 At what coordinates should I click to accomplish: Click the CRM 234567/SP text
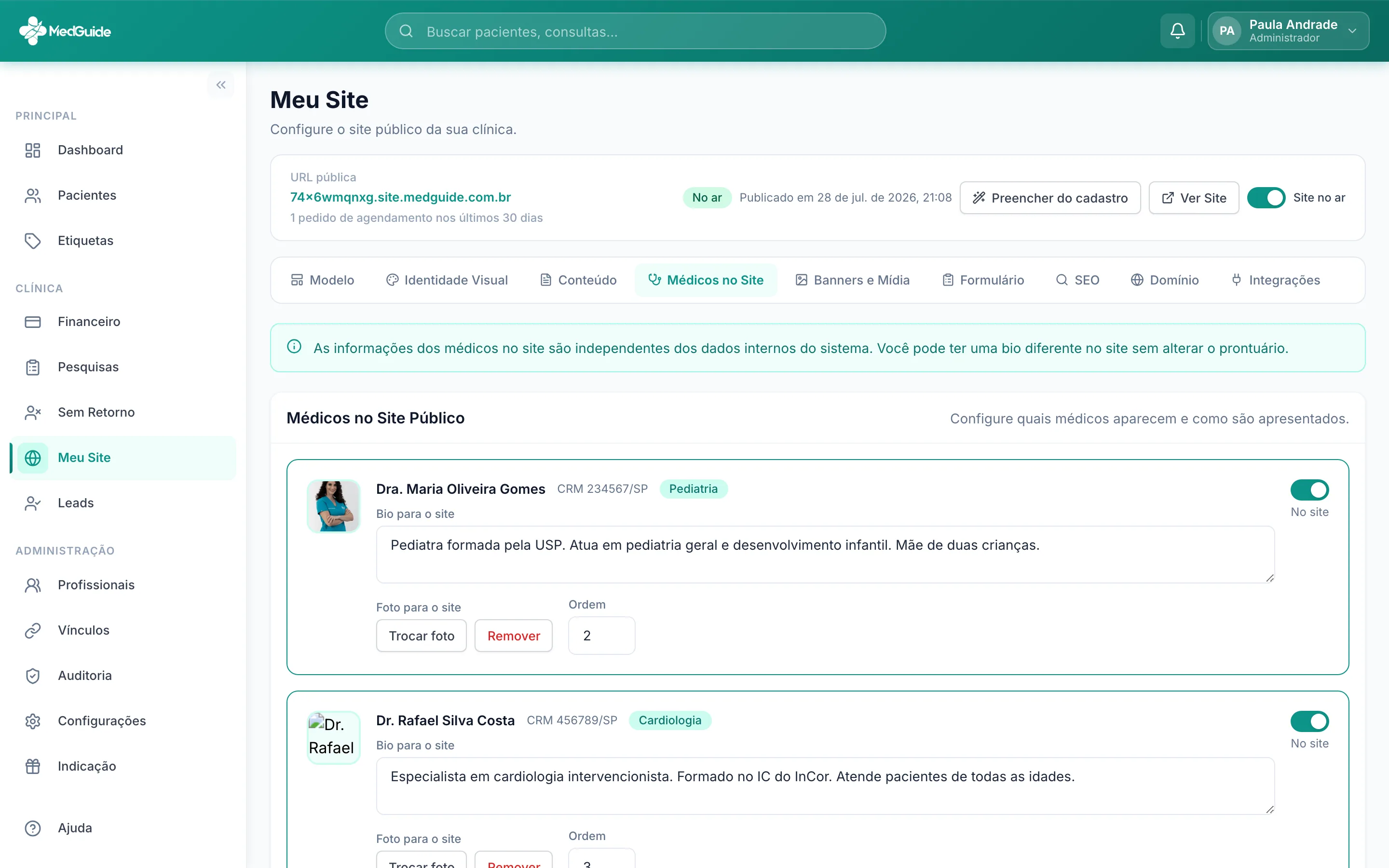(x=602, y=489)
